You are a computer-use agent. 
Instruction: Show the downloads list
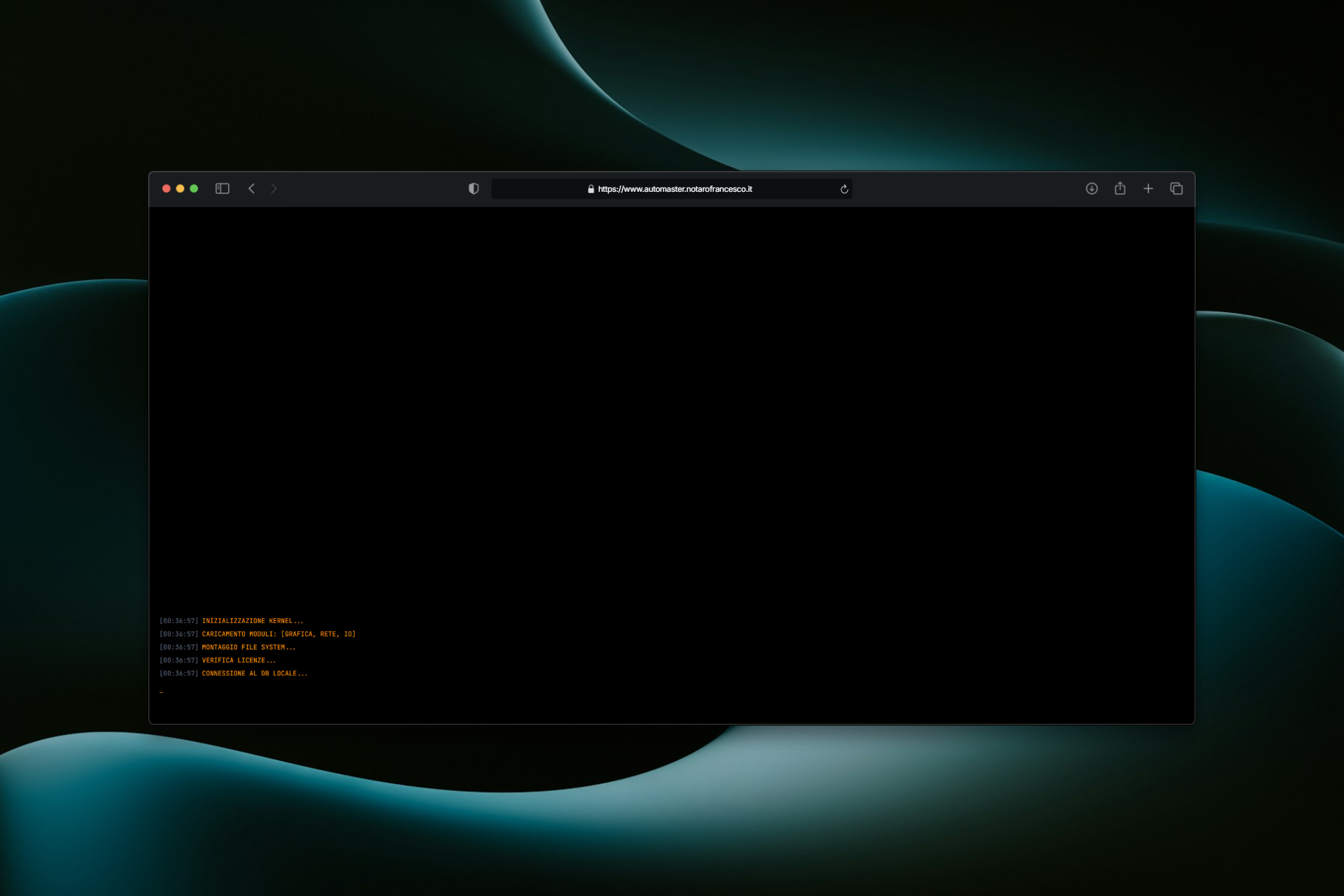[1091, 188]
